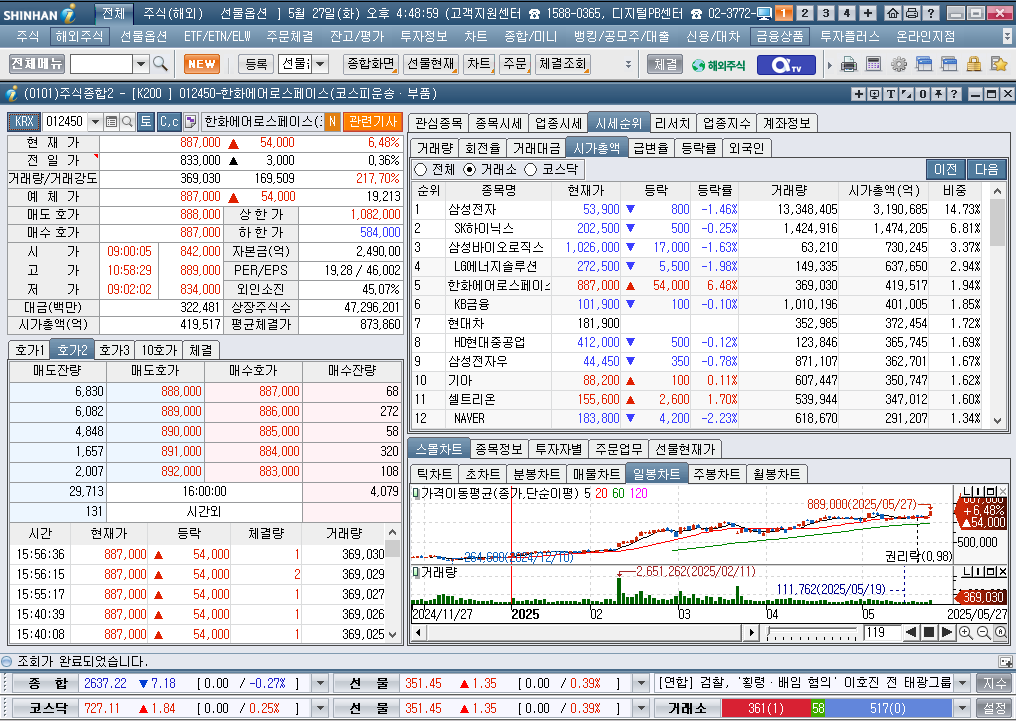Lock the screen with the padlock icon
Viewport: 1016px width, 722px height.
pos(973,64)
